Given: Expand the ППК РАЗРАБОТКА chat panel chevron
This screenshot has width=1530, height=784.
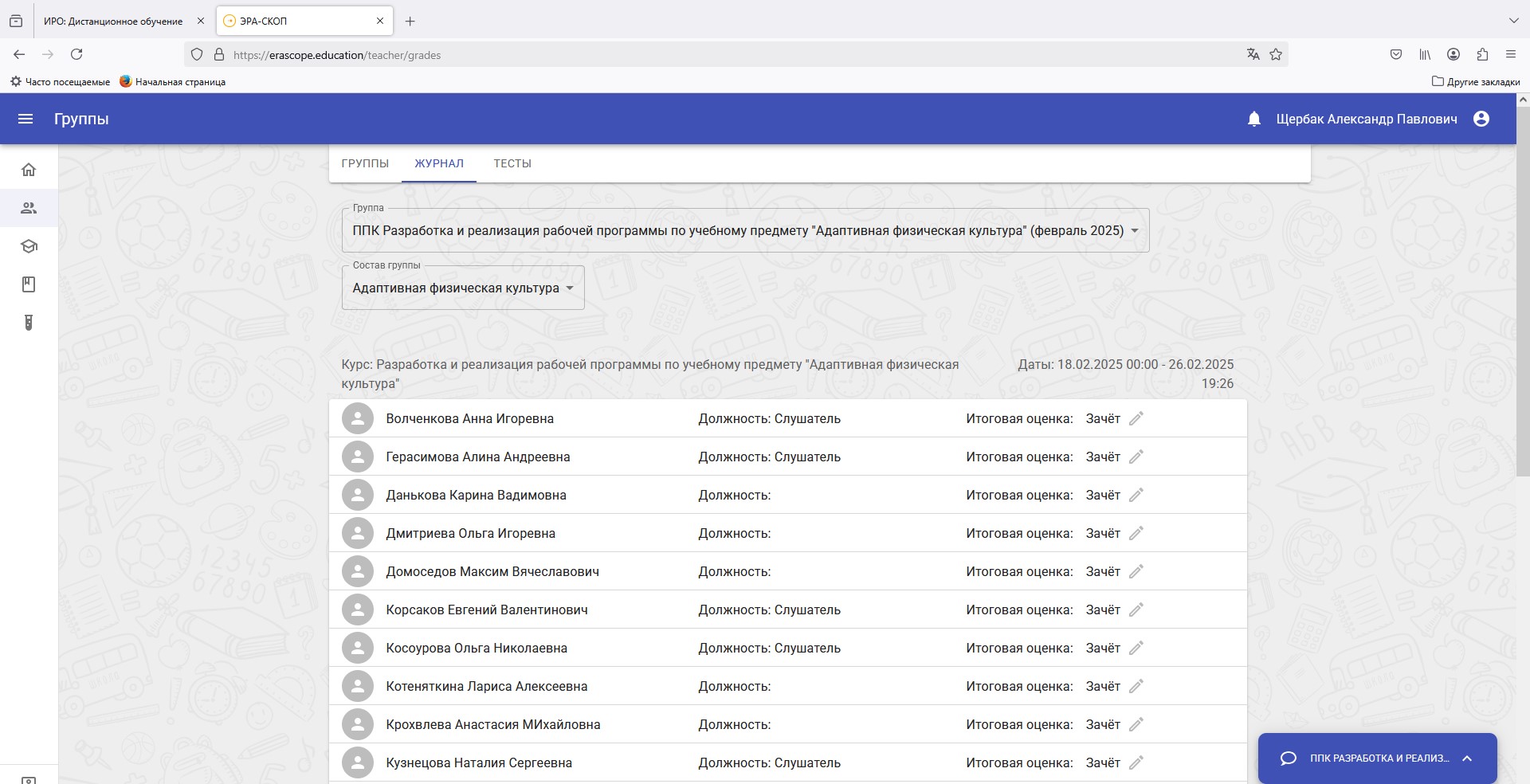Looking at the screenshot, I should [1467, 759].
